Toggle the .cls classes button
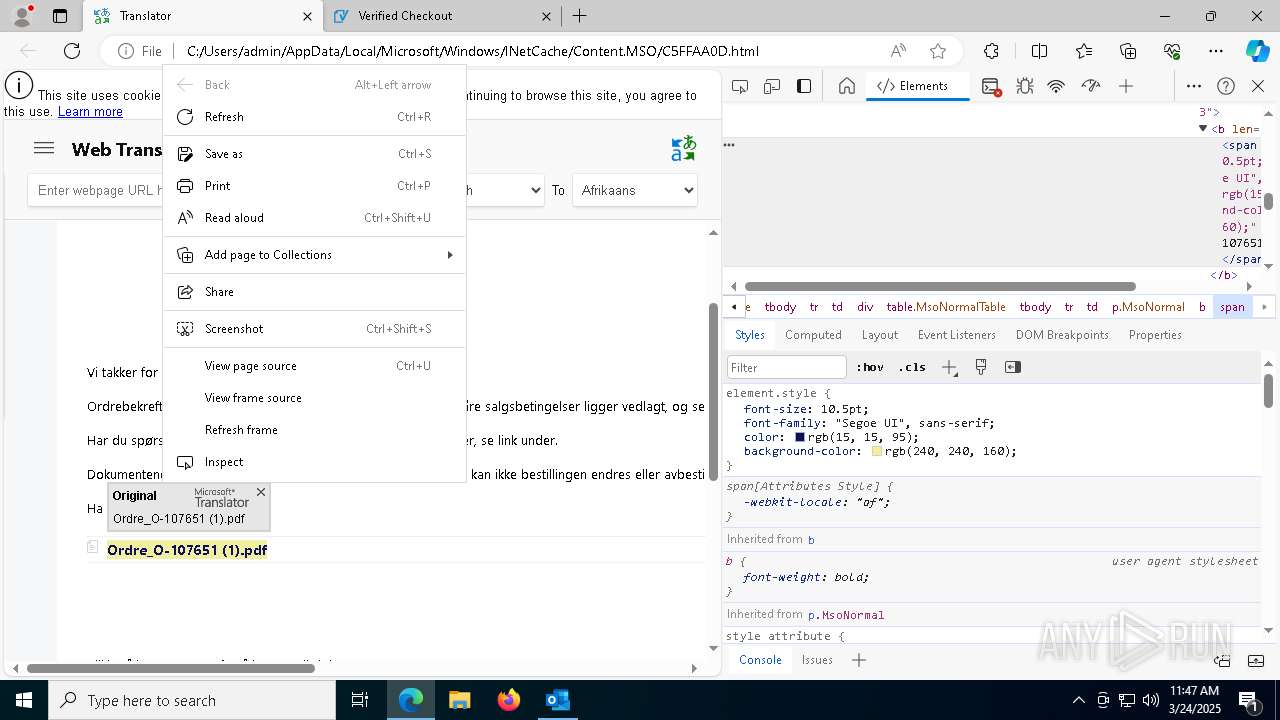Viewport: 1280px width, 720px height. tap(912, 367)
